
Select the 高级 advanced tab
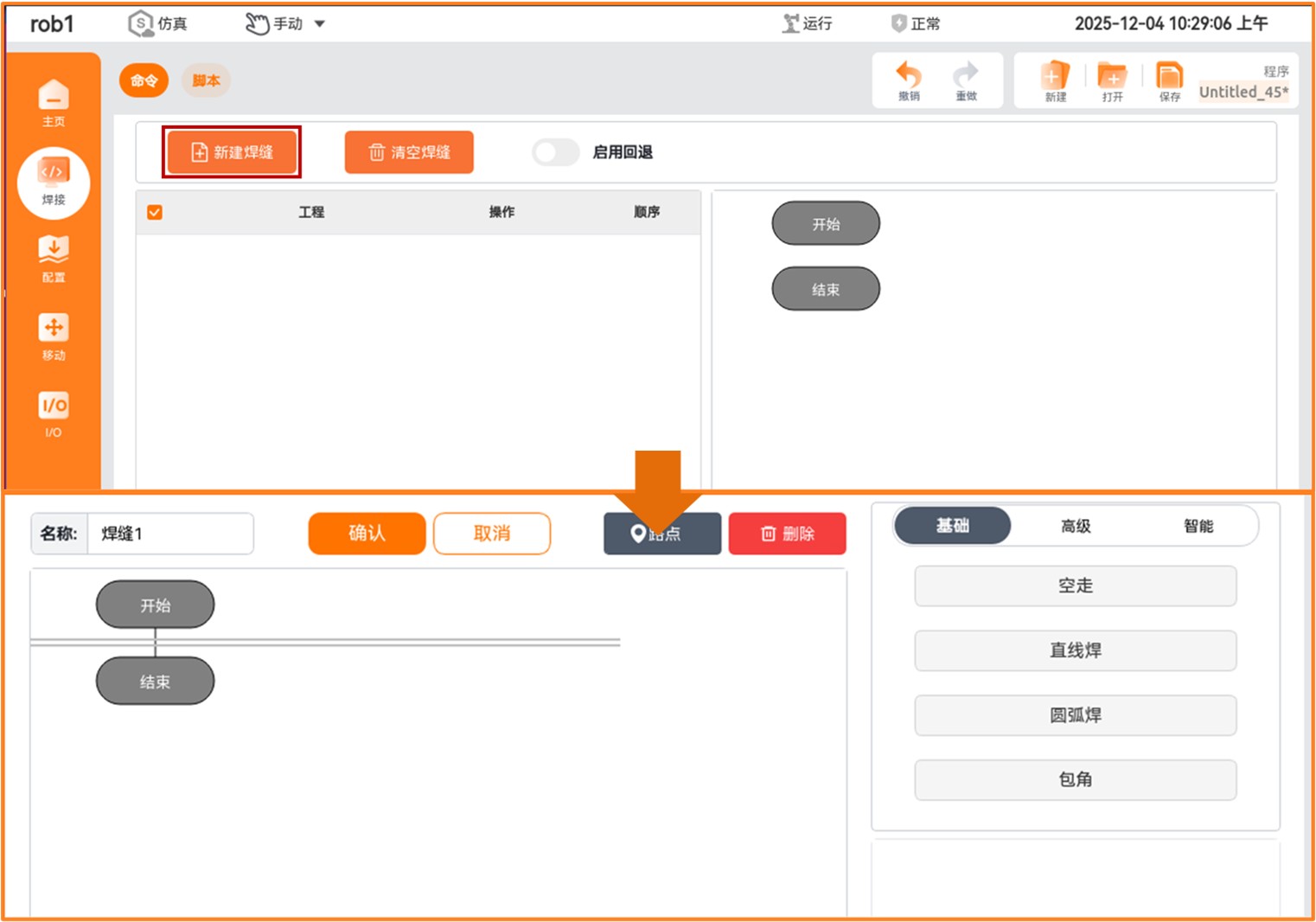pos(1076,526)
